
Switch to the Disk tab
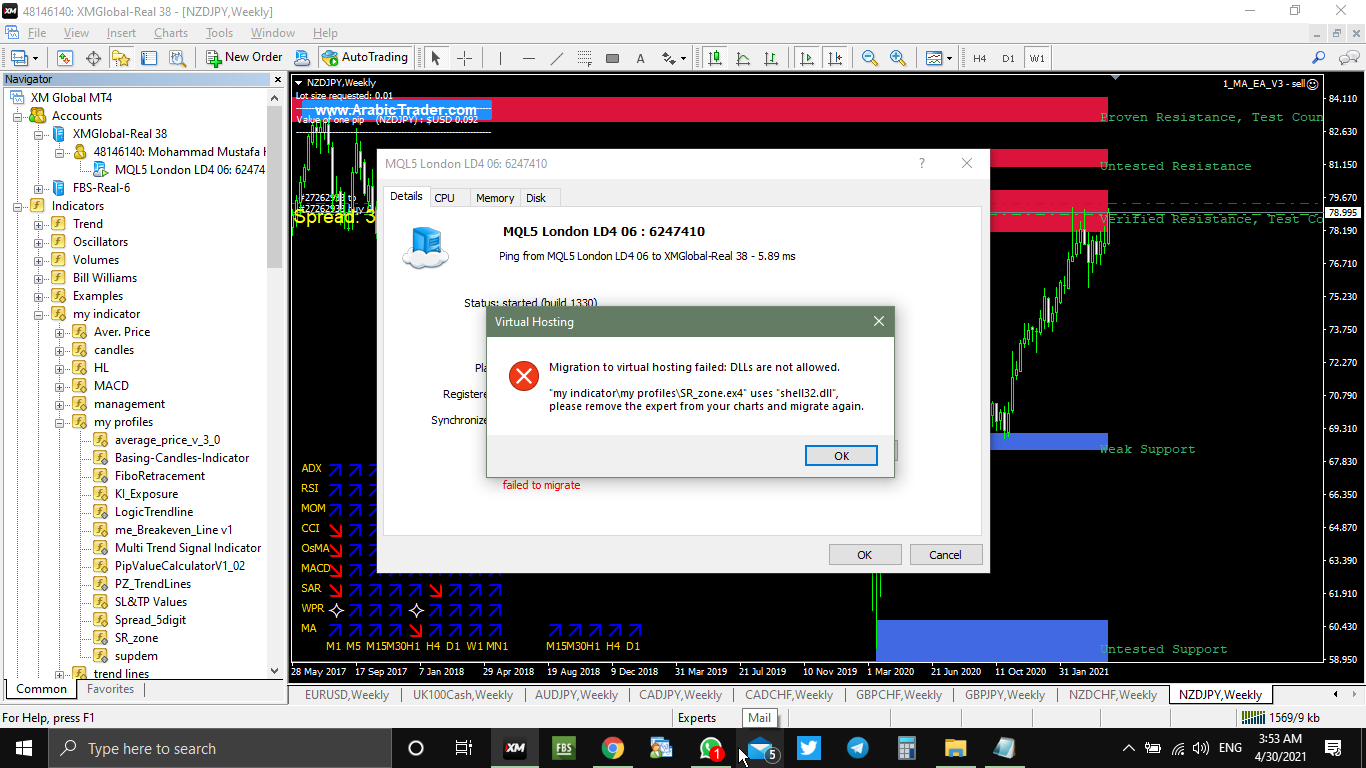536,198
